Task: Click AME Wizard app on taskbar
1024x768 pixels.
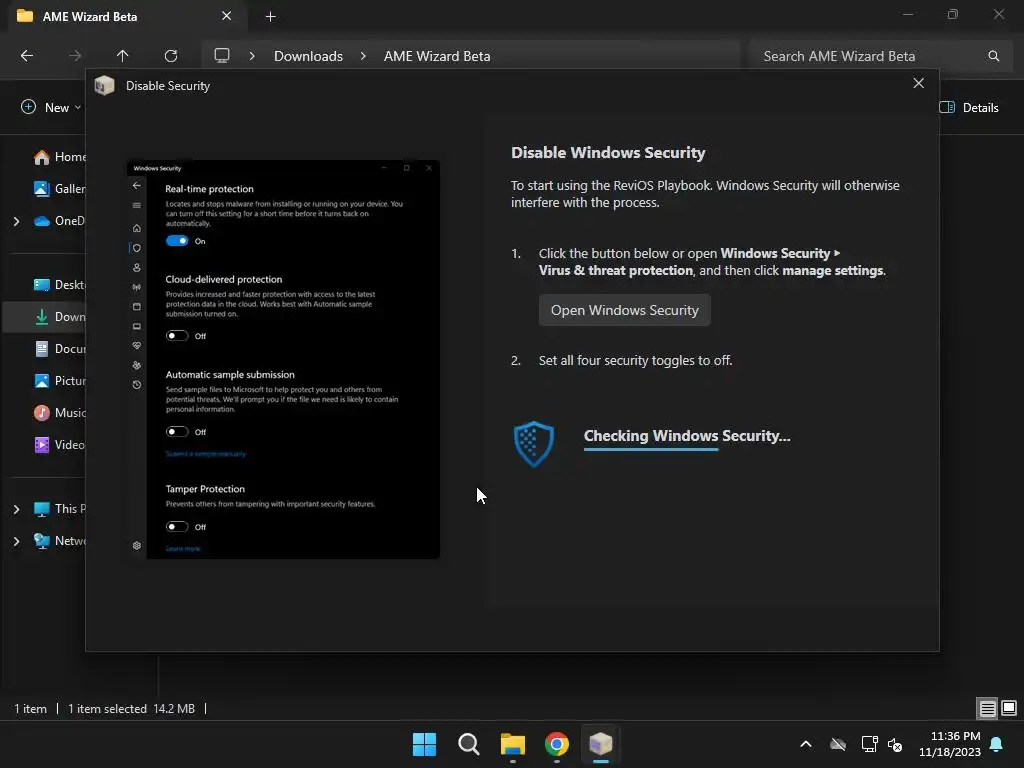Action: [x=601, y=744]
